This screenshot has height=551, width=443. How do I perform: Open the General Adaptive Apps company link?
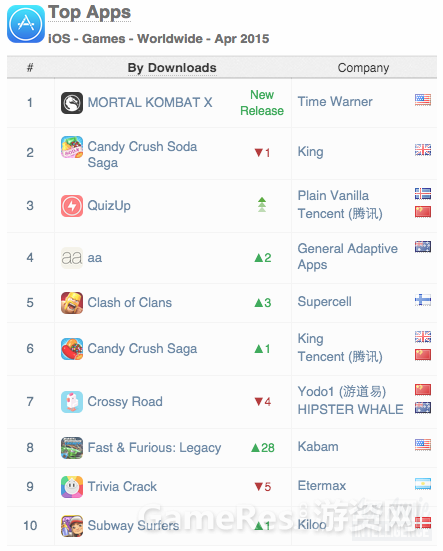(x=348, y=257)
